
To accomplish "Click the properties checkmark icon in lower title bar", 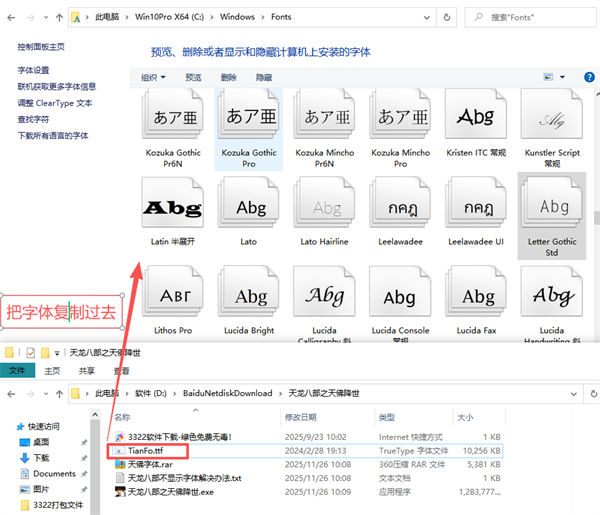I will [x=31, y=353].
